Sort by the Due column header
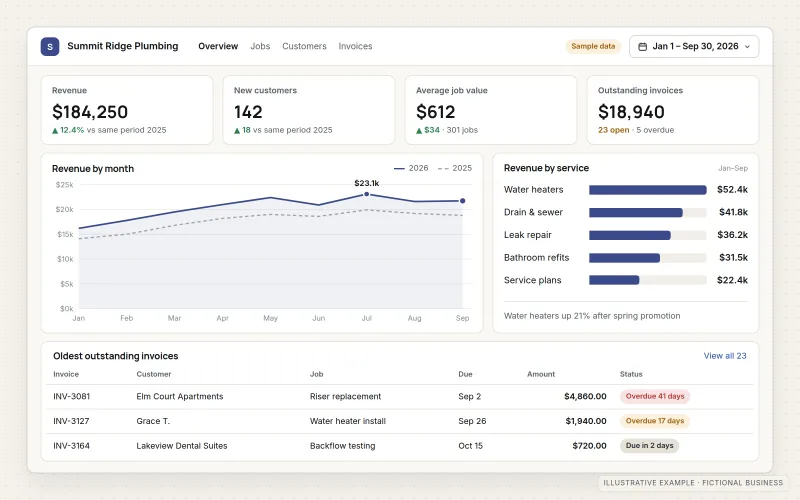This screenshot has height=500, width=800. click(465, 374)
